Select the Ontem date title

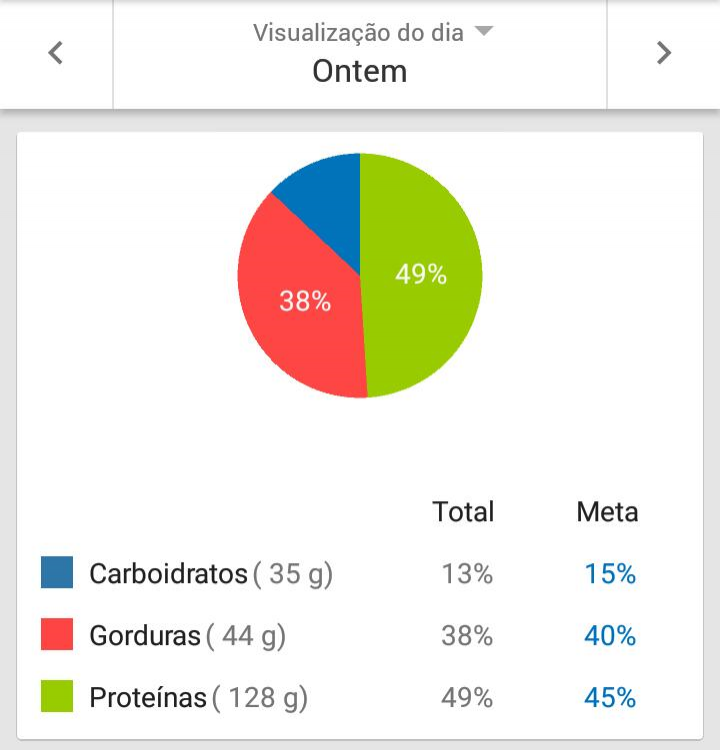[x=360, y=71]
